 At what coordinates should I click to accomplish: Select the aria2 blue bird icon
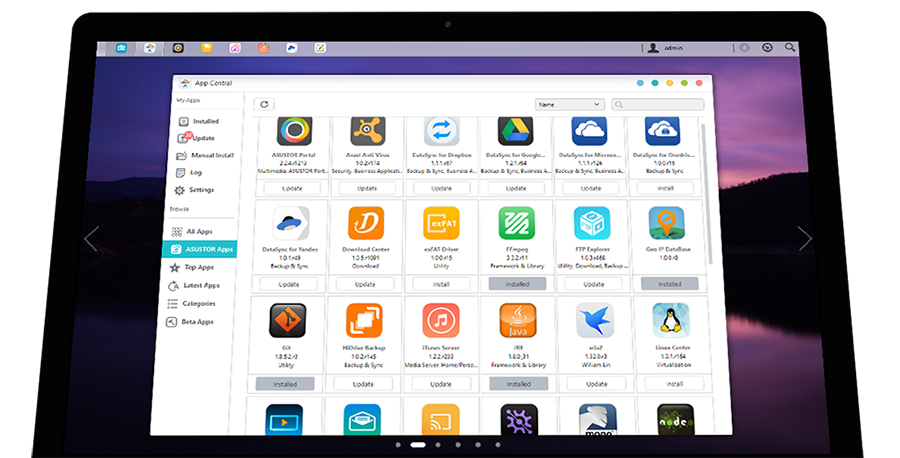pyautogui.click(x=595, y=320)
